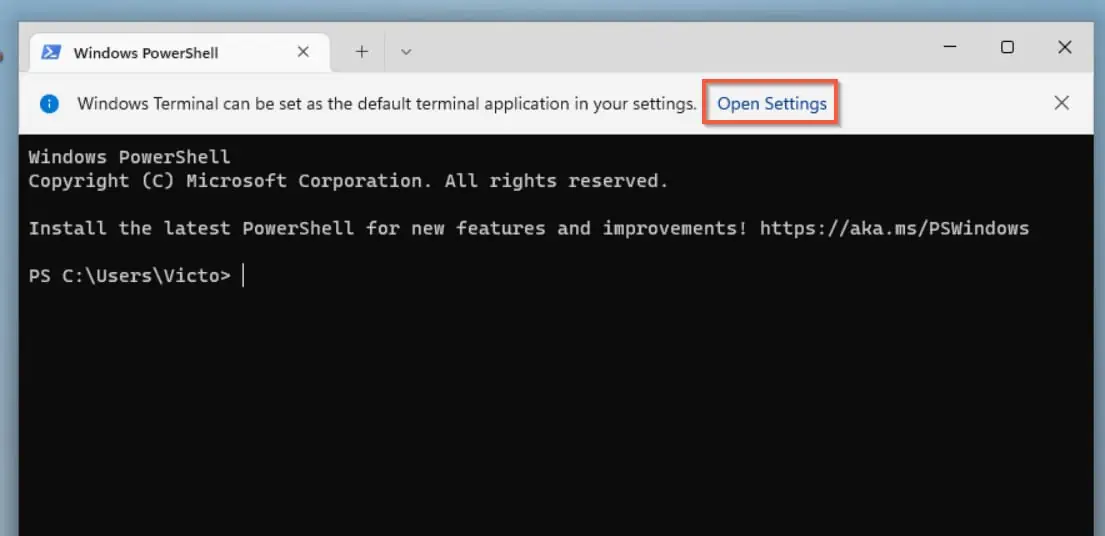The image size is (1105, 536).
Task: Click the https://aka.ms/PSWindows URL text
Action: click(x=895, y=228)
